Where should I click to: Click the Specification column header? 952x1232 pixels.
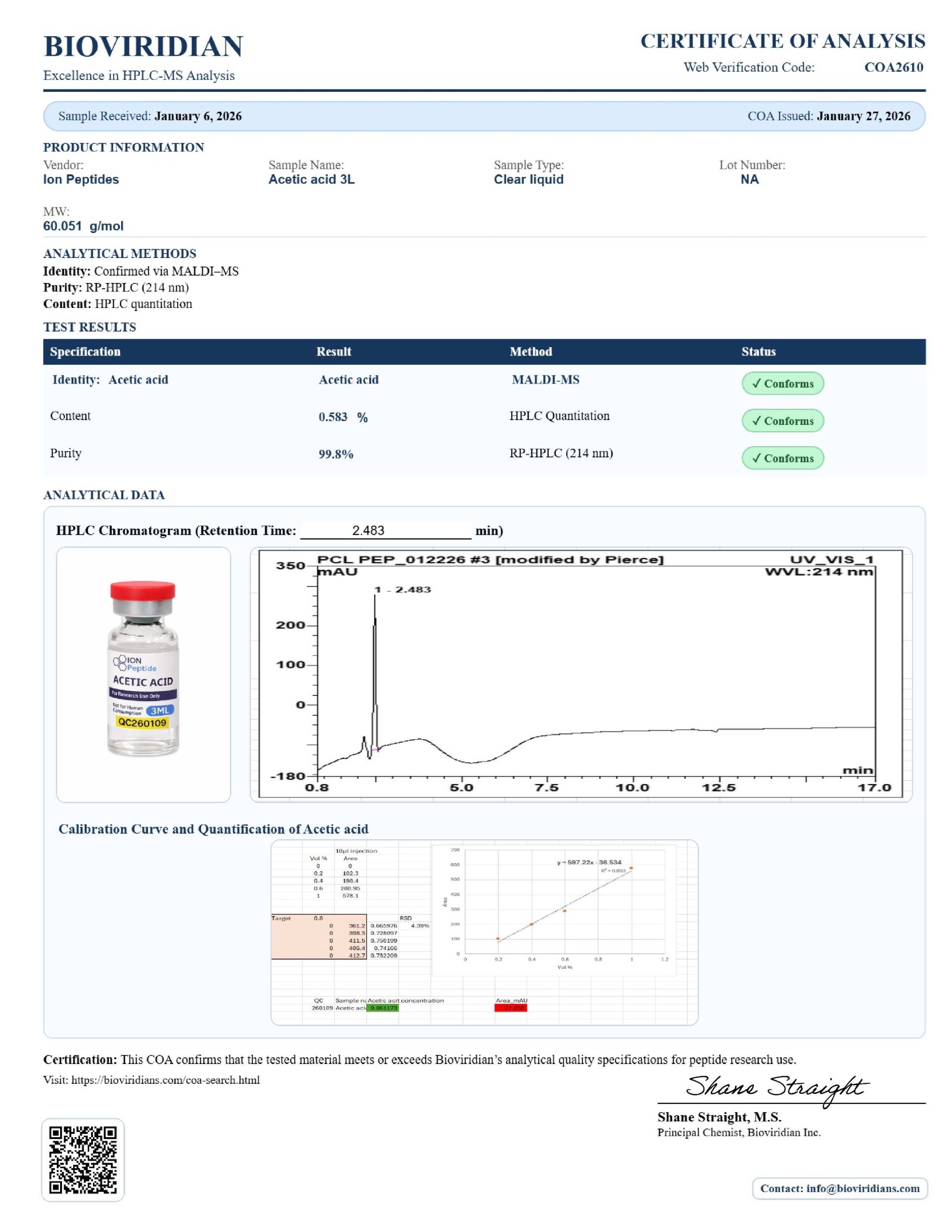click(85, 352)
